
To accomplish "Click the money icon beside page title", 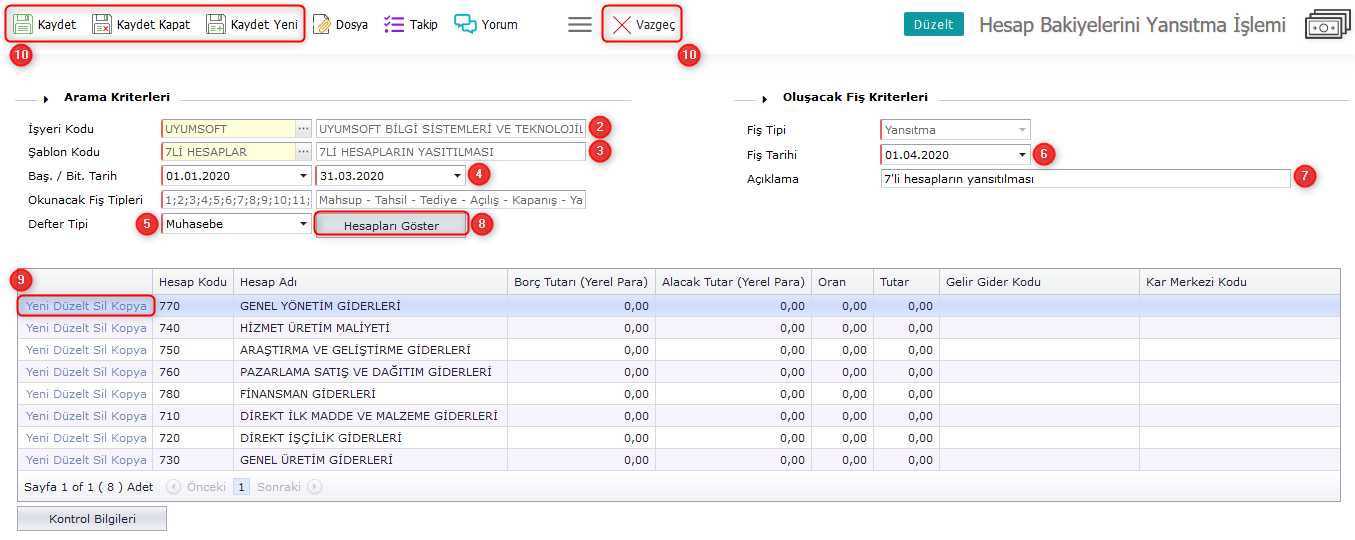I will 1327,26.
